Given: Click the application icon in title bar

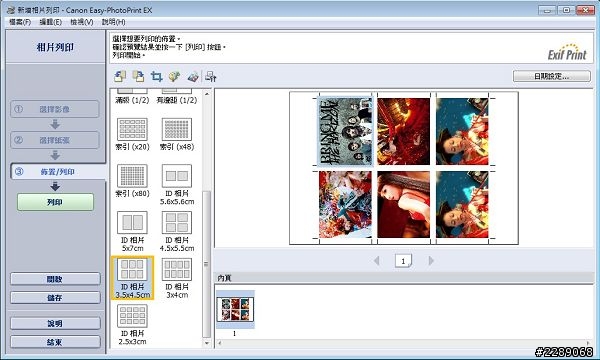Looking at the screenshot, I should point(11,10).
